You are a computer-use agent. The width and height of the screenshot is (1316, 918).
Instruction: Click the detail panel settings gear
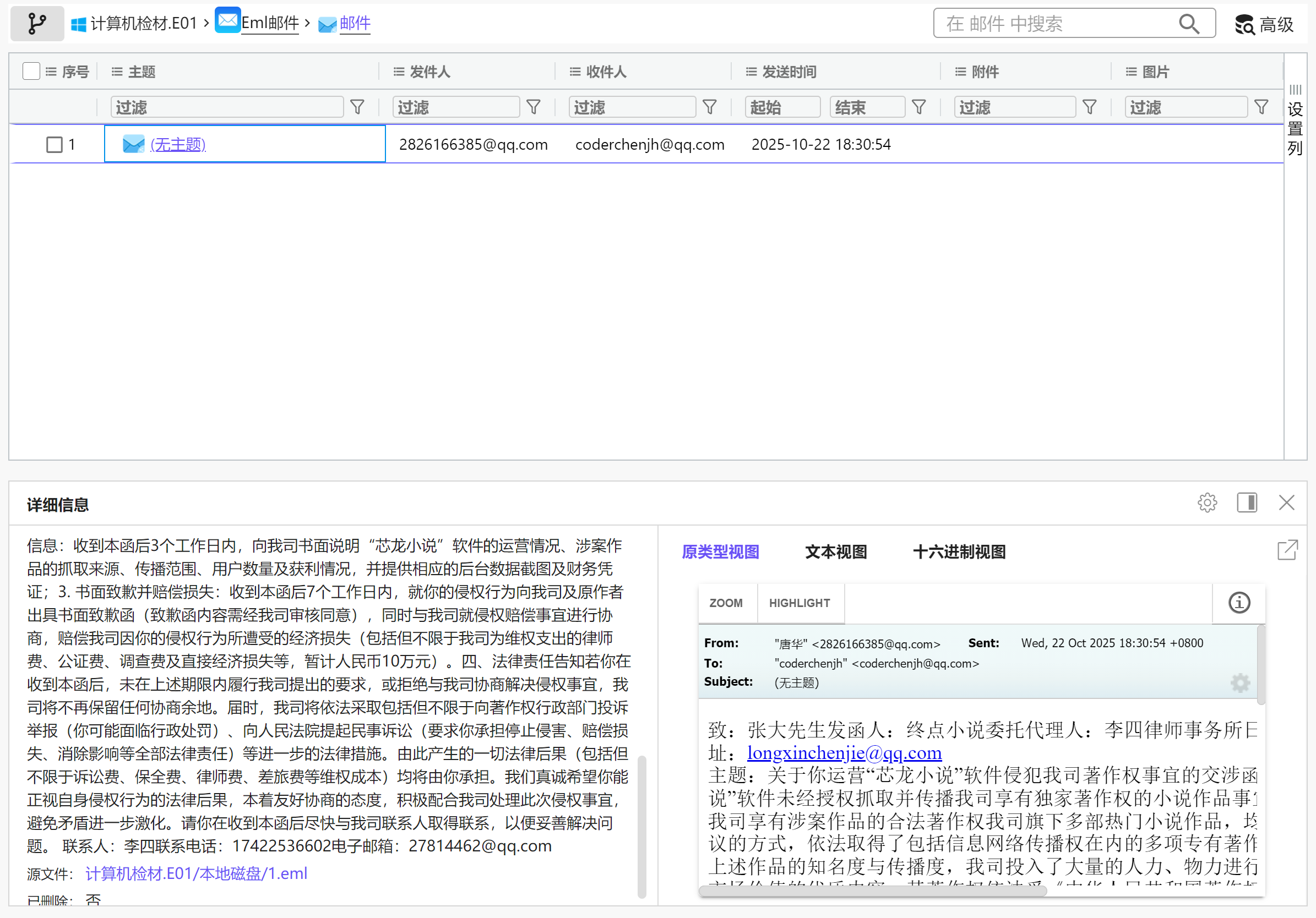coord(1207,502)
